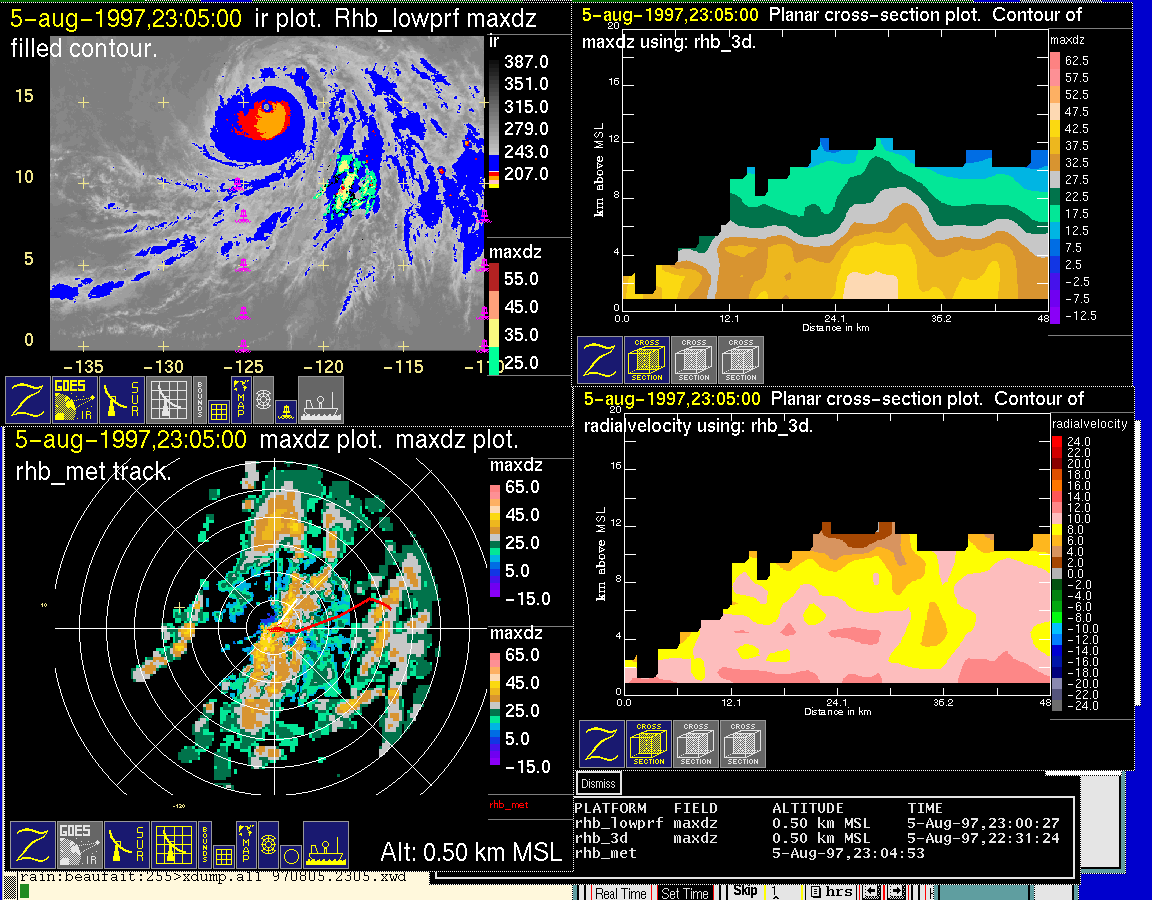Click the Real Time button
Image resolution: width=1152 pixels, height=900 pixels.
pyautogui.click(x=621, y=893)
